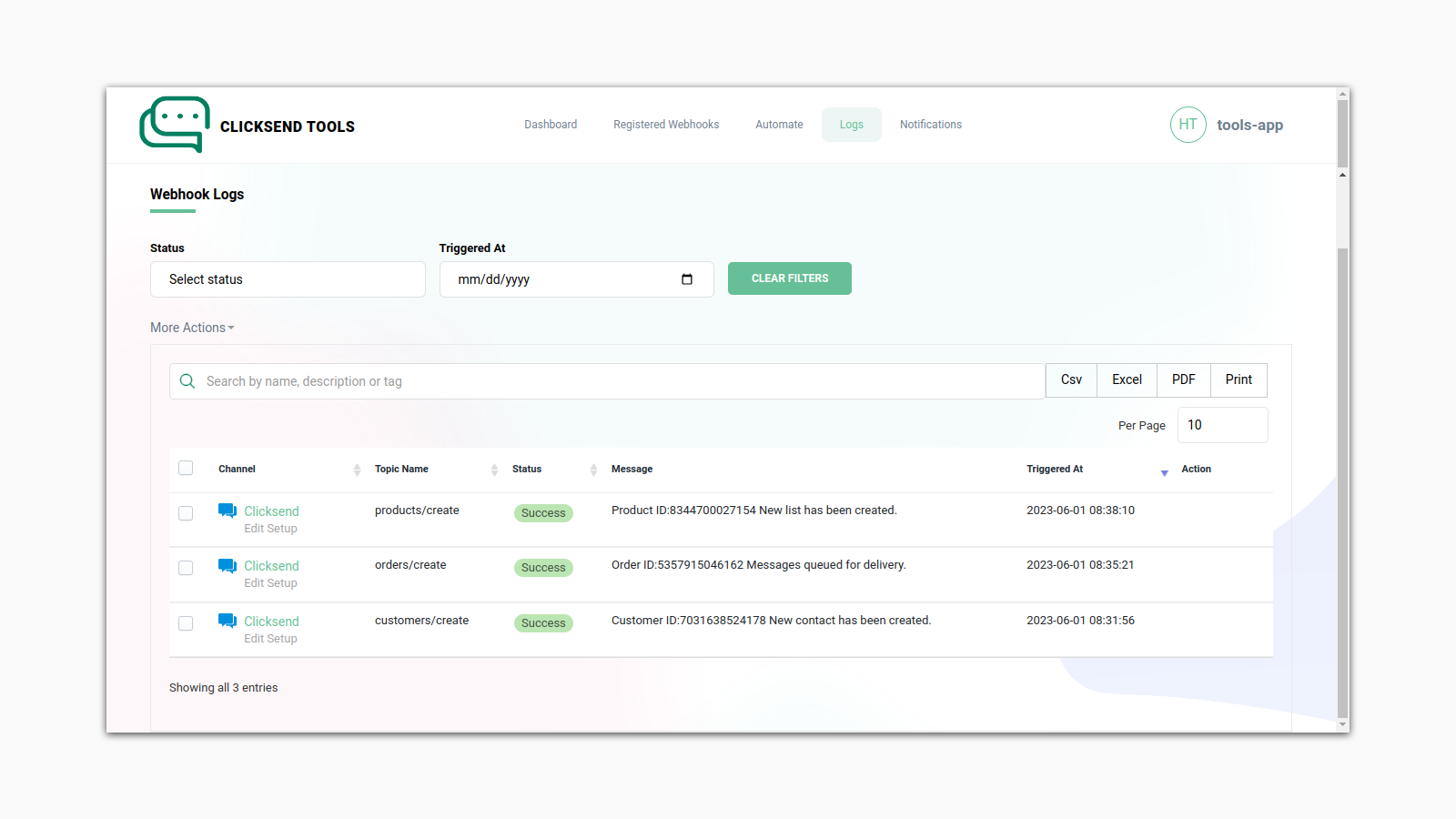
Task: Select the customers/create log row checkbox
Action: click(x=186, y=623)
